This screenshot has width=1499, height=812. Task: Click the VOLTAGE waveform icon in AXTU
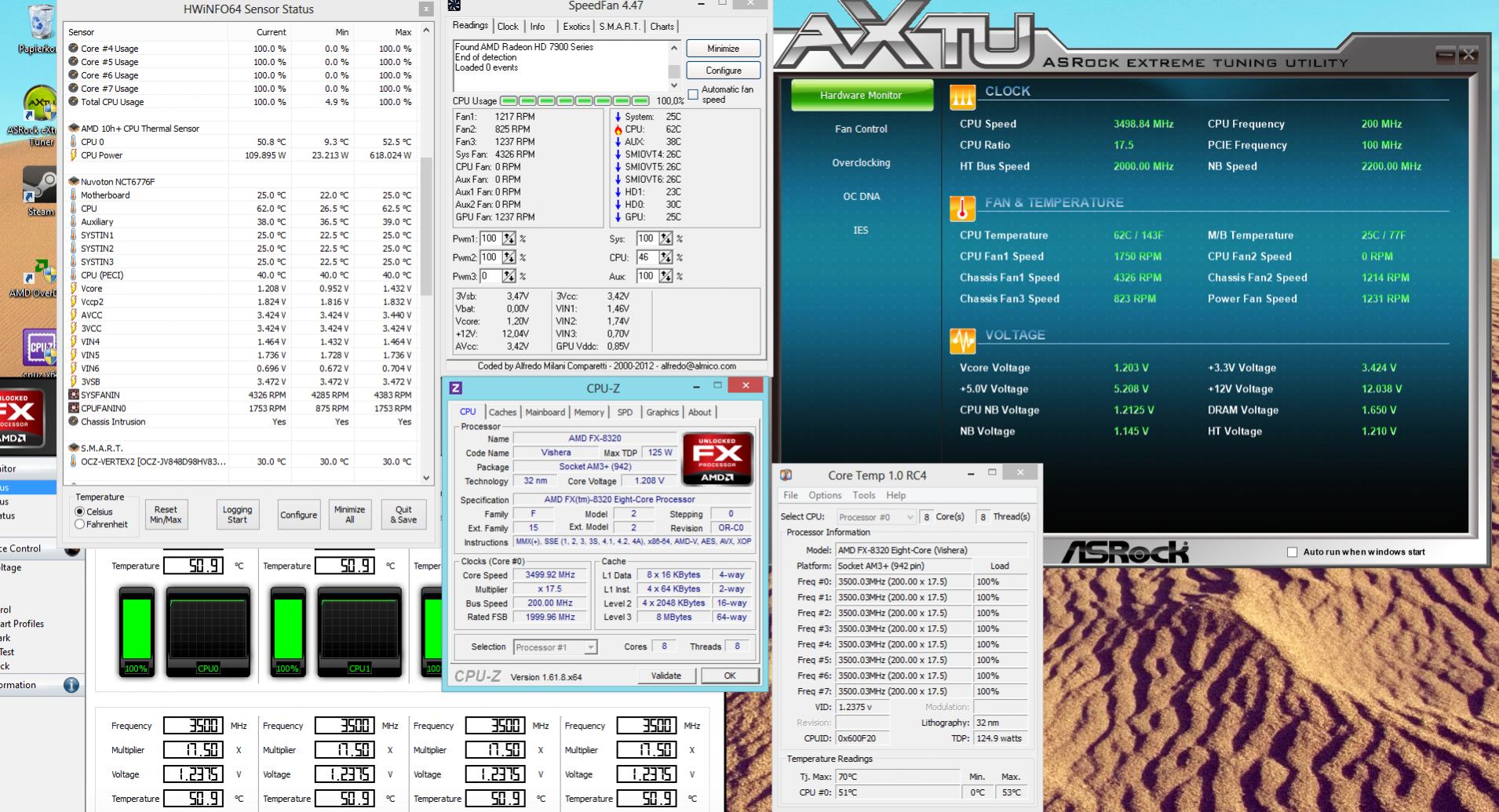tap(962, 340)
